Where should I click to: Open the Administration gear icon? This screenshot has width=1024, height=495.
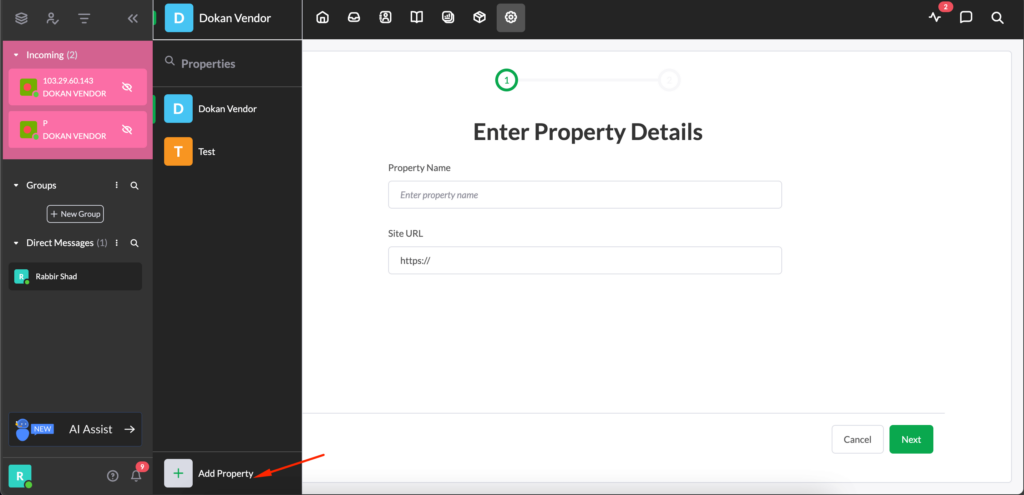(x=511, y=18)
